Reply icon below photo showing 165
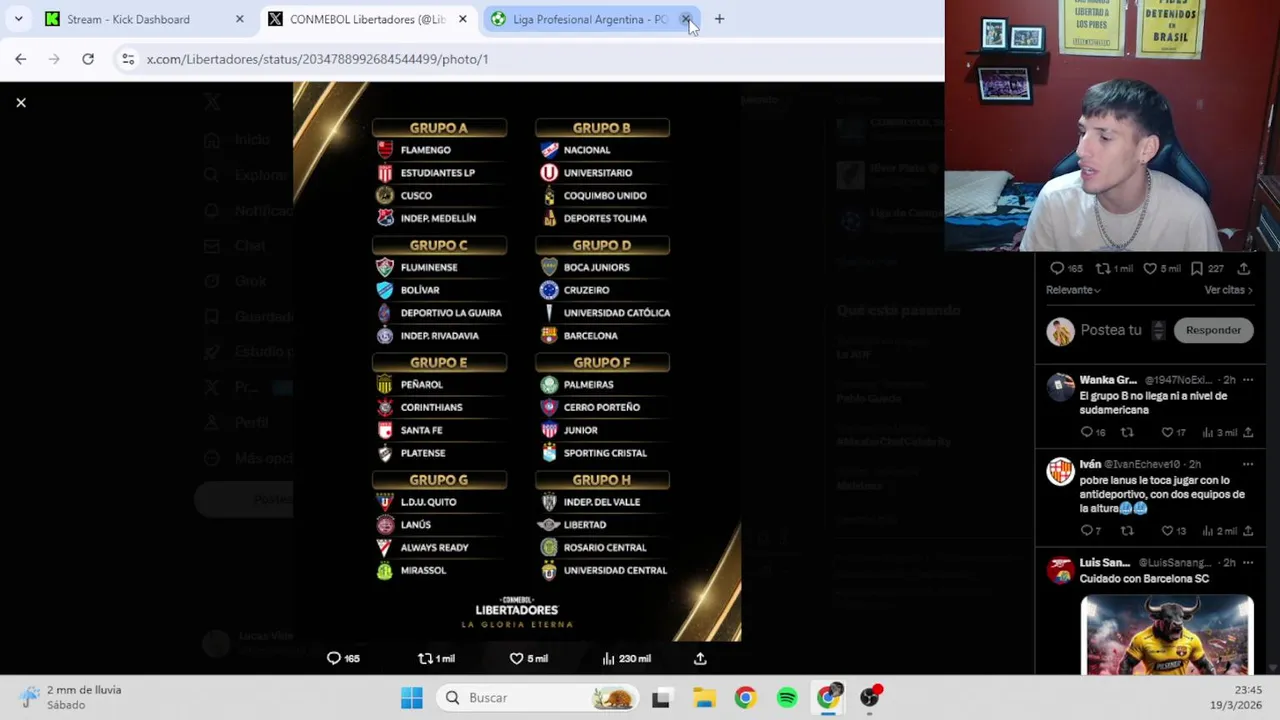This screenshot has height=720, width=1280. [343, 658]
